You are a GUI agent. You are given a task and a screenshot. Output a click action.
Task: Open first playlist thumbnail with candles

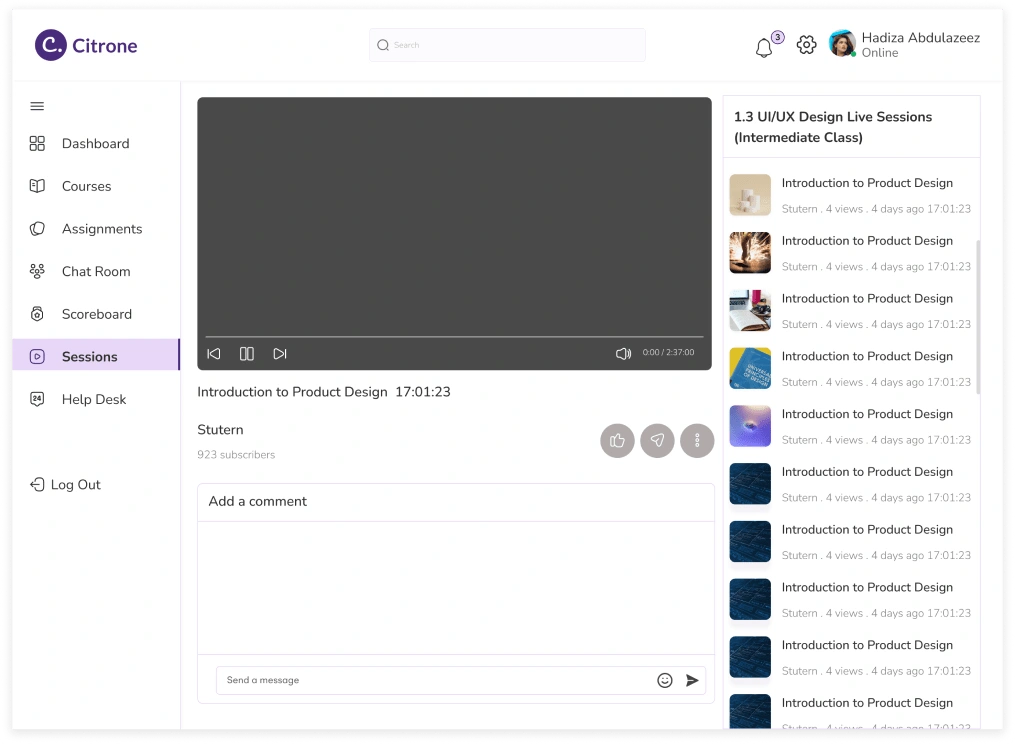pos(750,194)
